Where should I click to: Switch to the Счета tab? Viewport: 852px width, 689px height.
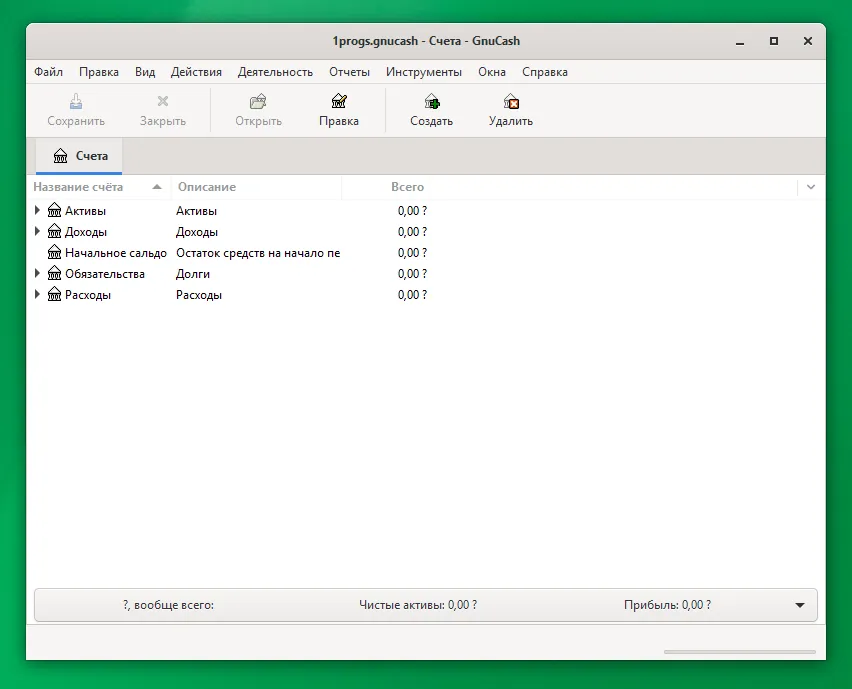pyautogui.click(x=80, y=156)
